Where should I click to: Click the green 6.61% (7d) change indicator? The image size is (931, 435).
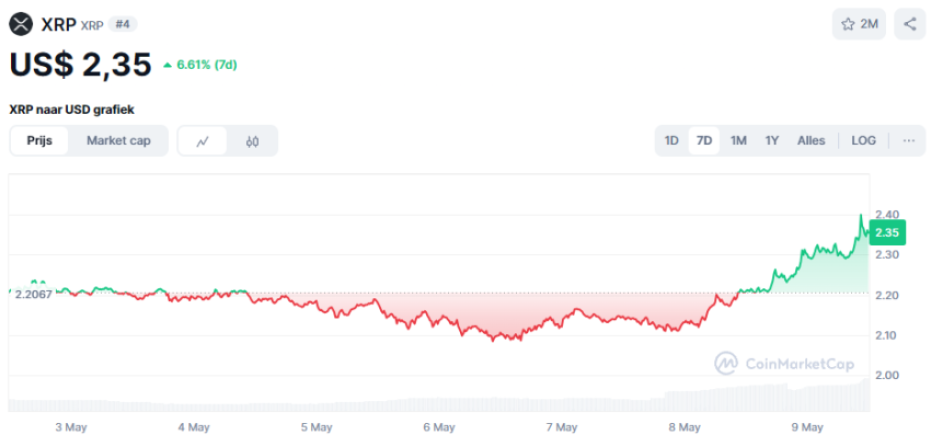(x=199, y=65)
